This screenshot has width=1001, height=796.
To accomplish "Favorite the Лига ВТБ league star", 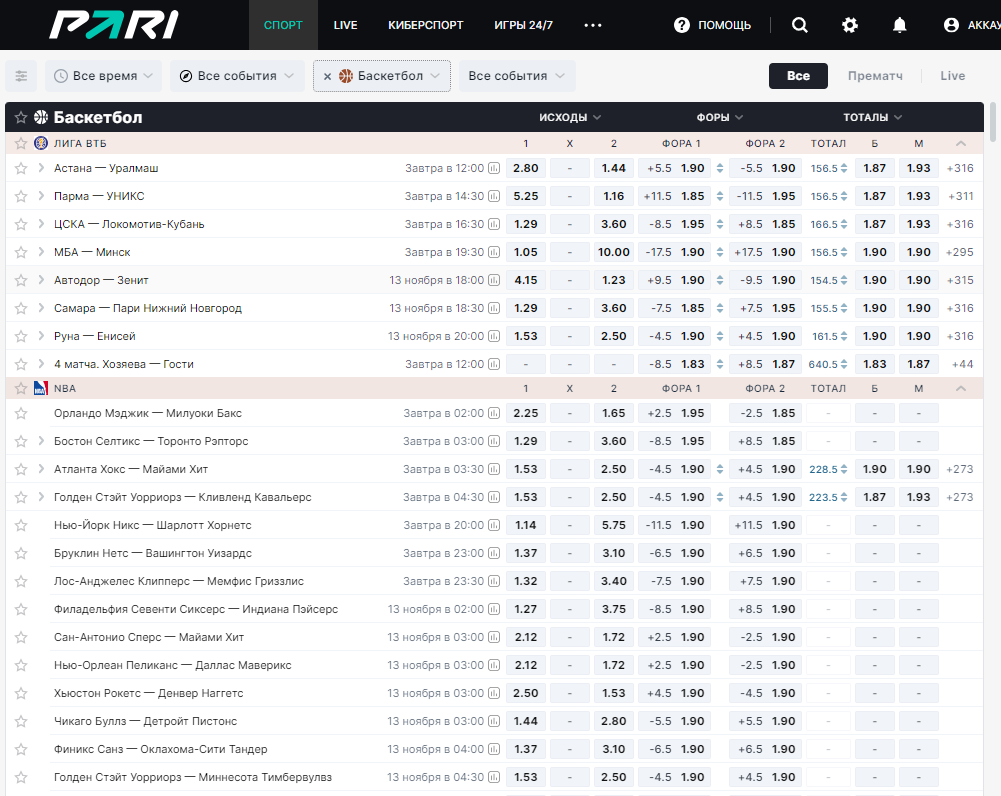I will pos(21,144).
